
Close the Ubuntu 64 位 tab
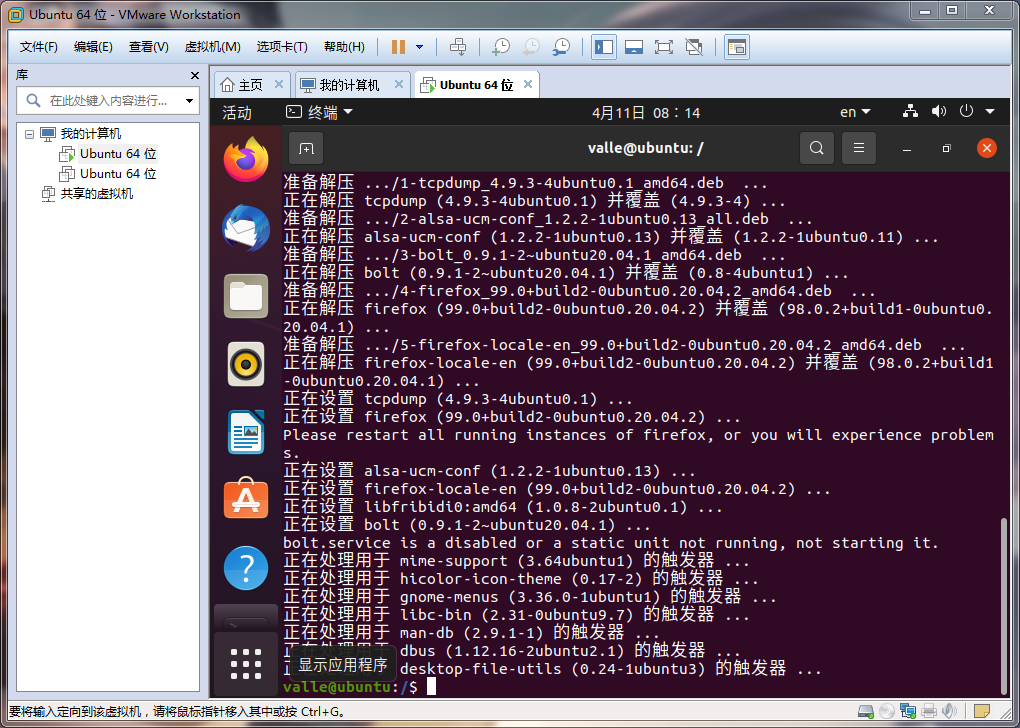[528, 85]
